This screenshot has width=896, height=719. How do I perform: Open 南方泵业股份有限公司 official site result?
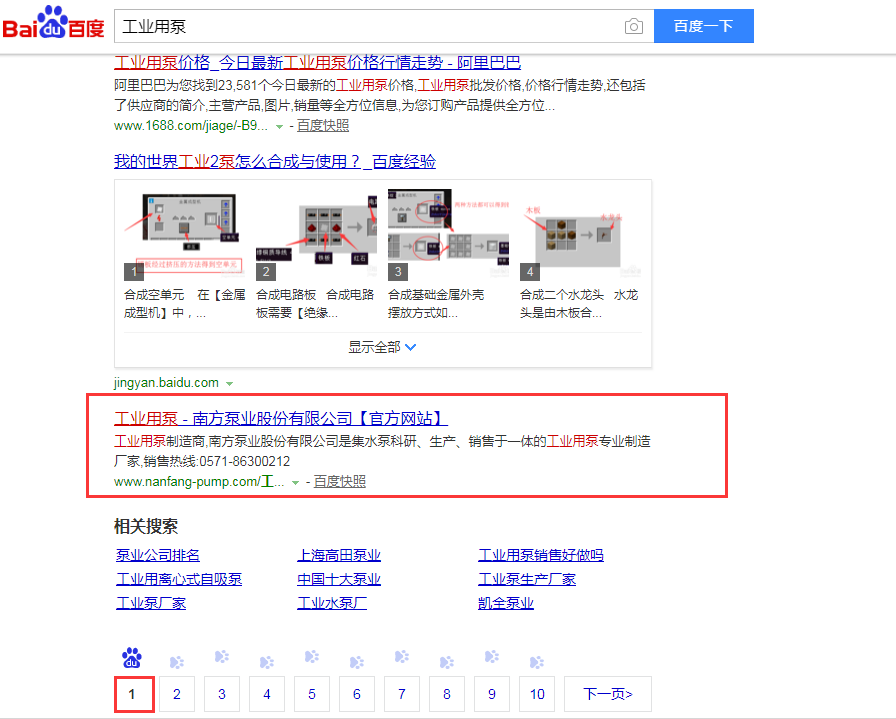[x=281, y=419]
